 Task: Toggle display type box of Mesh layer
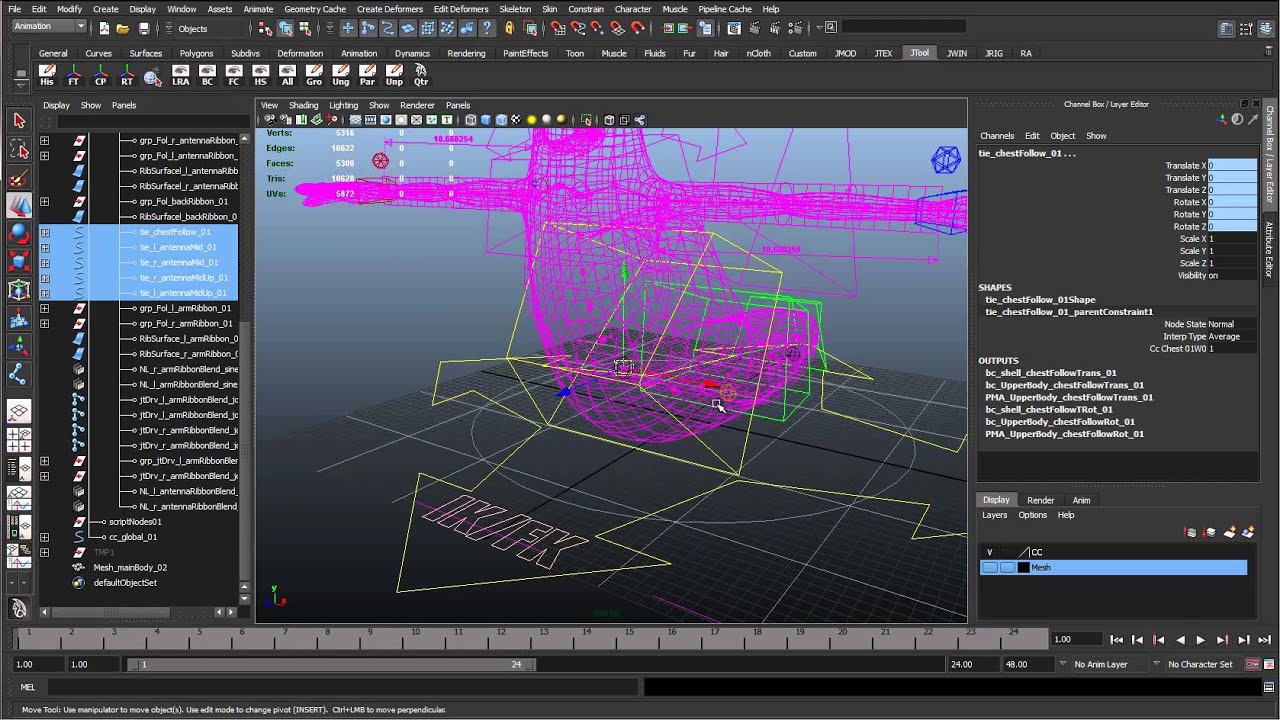(x=1007, y=568)
